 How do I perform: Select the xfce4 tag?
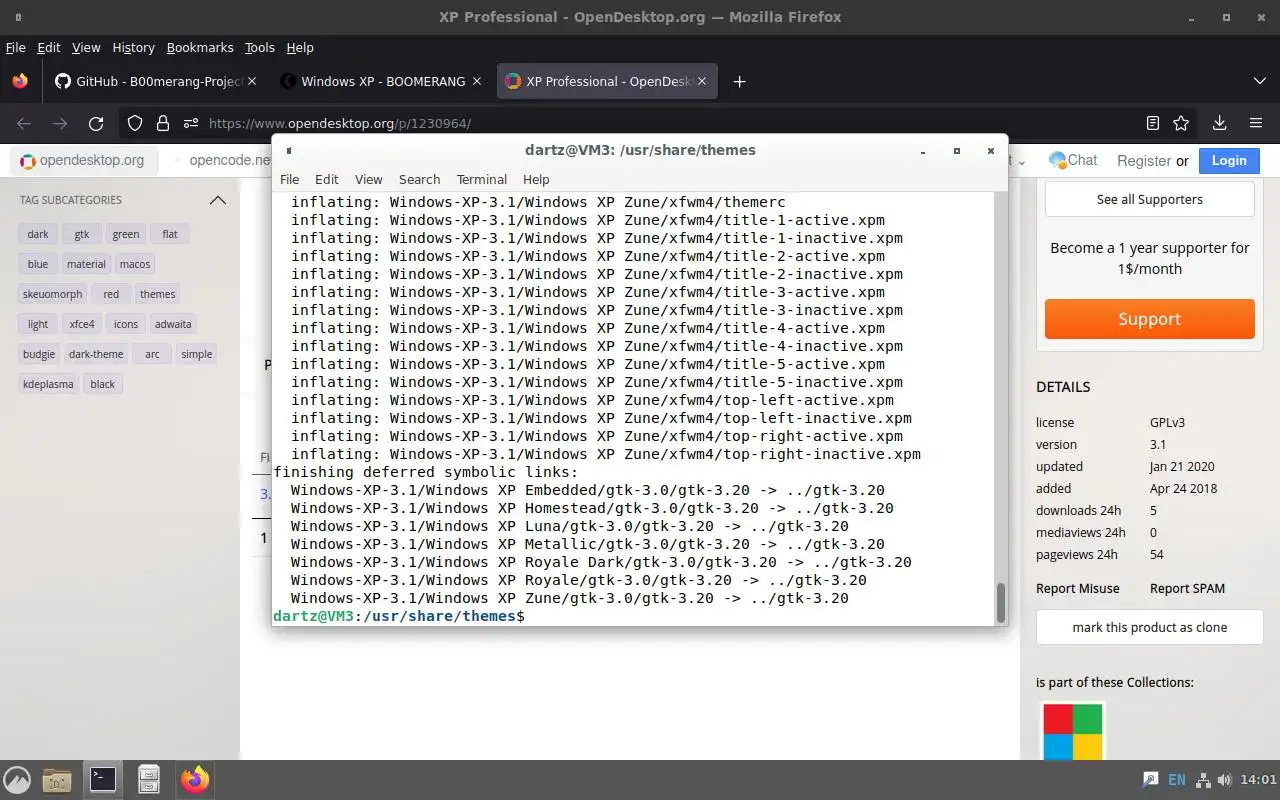click(82, 324)
